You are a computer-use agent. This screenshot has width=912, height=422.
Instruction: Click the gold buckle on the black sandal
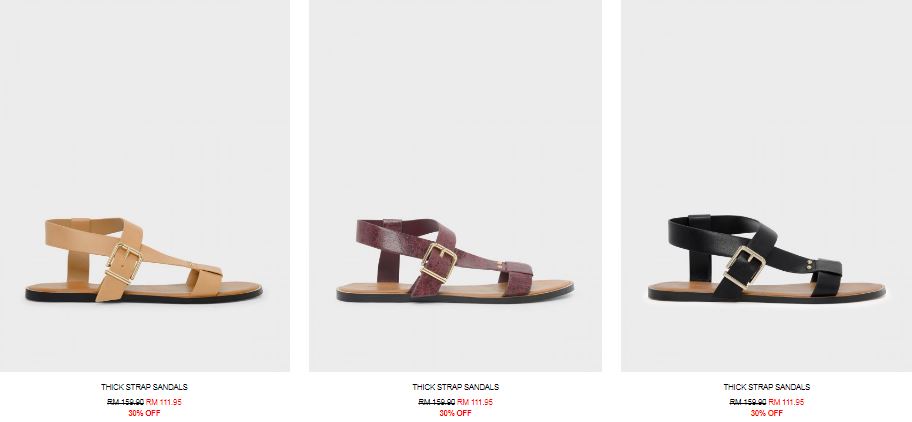745,267
